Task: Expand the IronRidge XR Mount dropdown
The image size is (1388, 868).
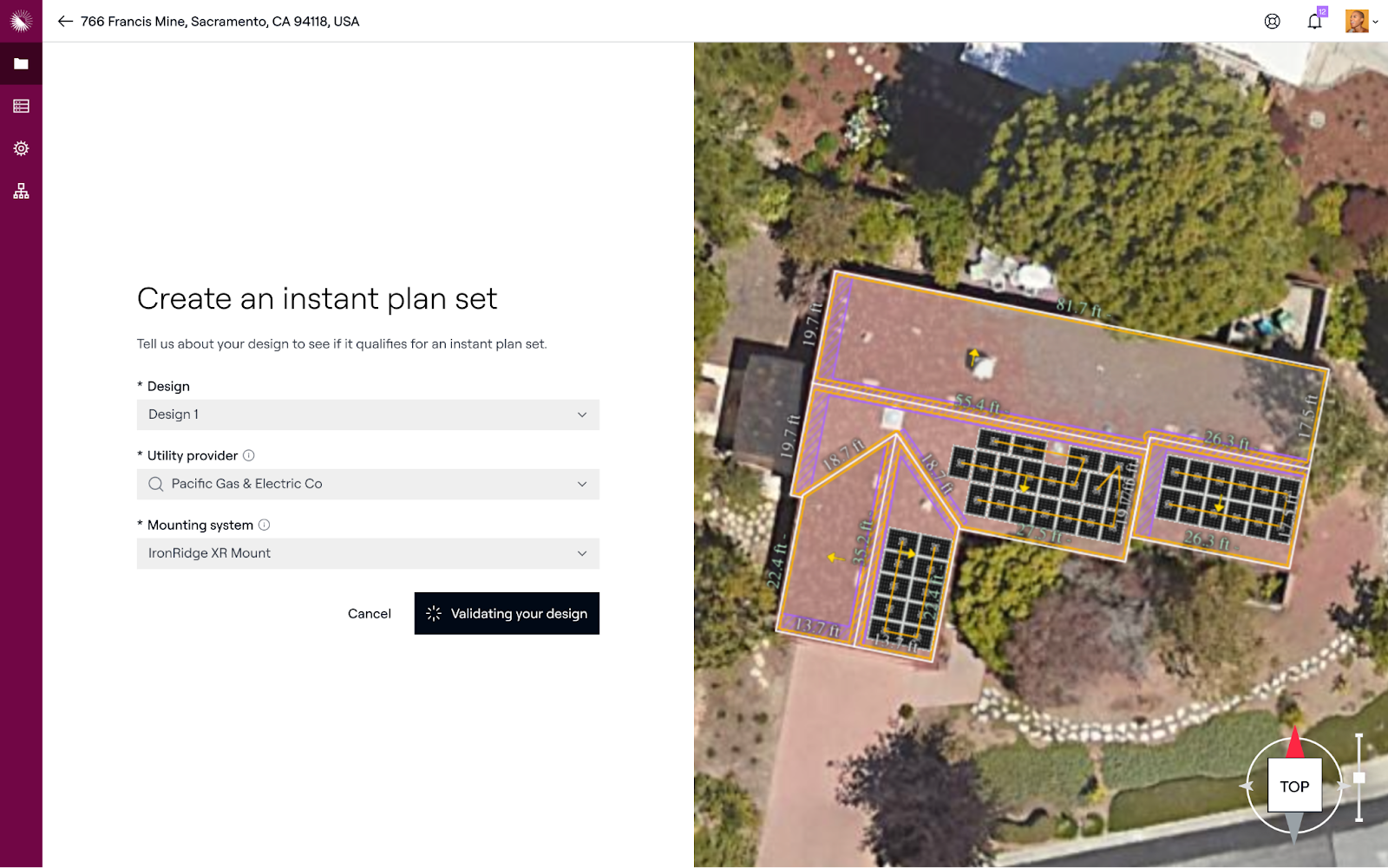Action: [368, 553]
